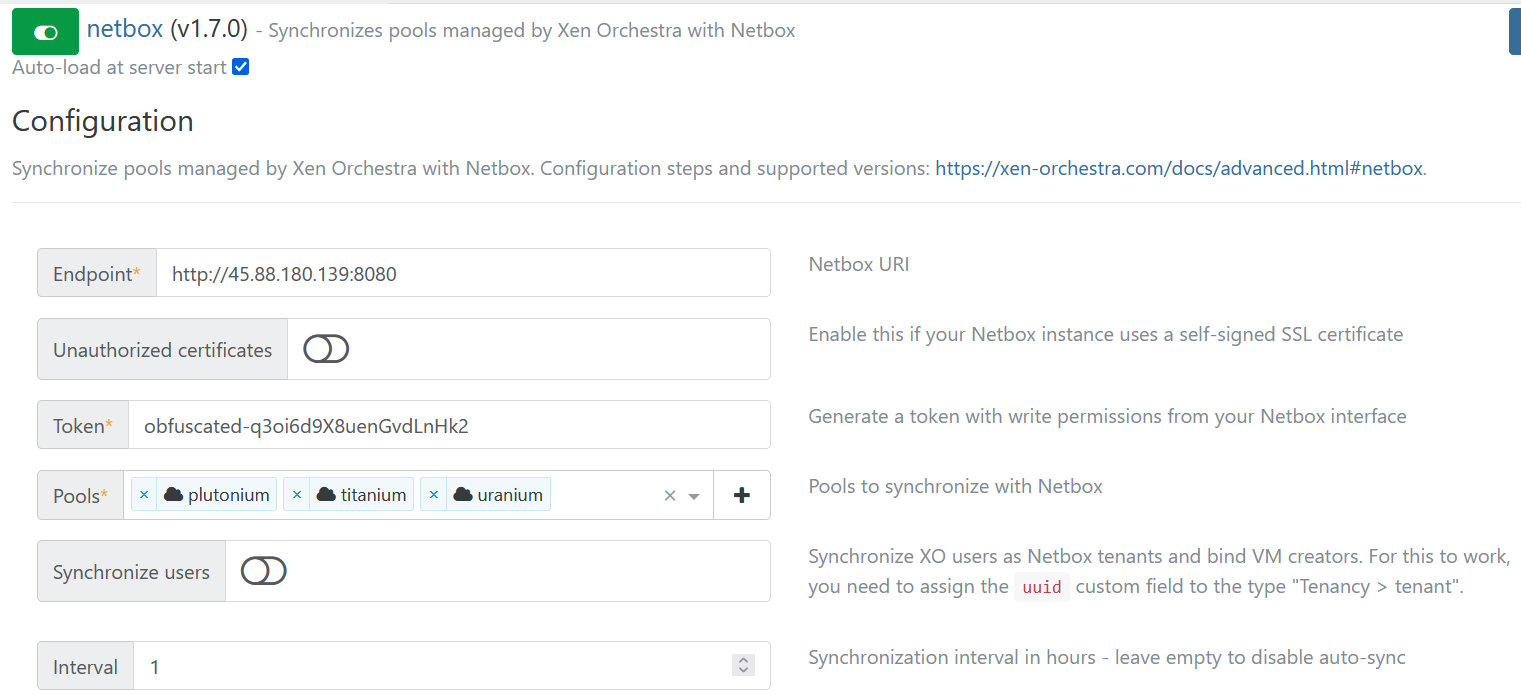Image resolution: width=1521 pixels, height=695 pixels.
Task: Click into the Endpoint URL field
Action: click(x=462, y=273)
